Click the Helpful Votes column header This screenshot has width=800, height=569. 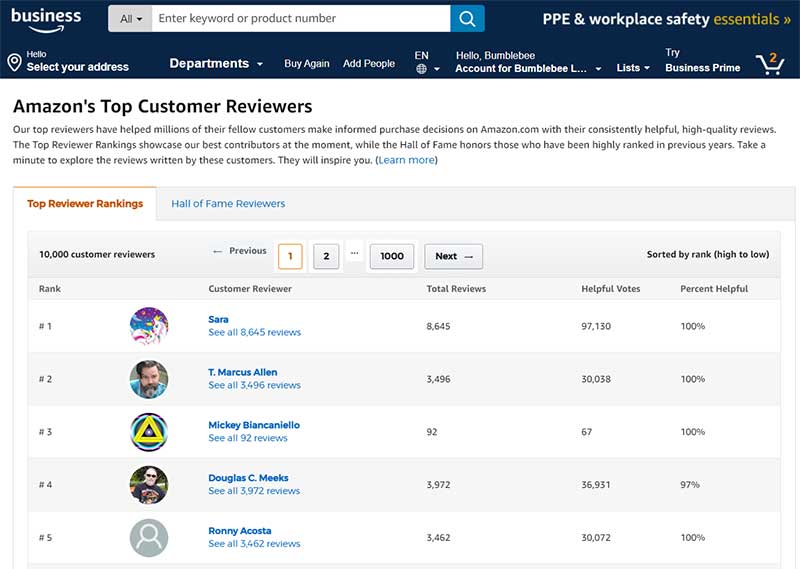click(611, 289)
